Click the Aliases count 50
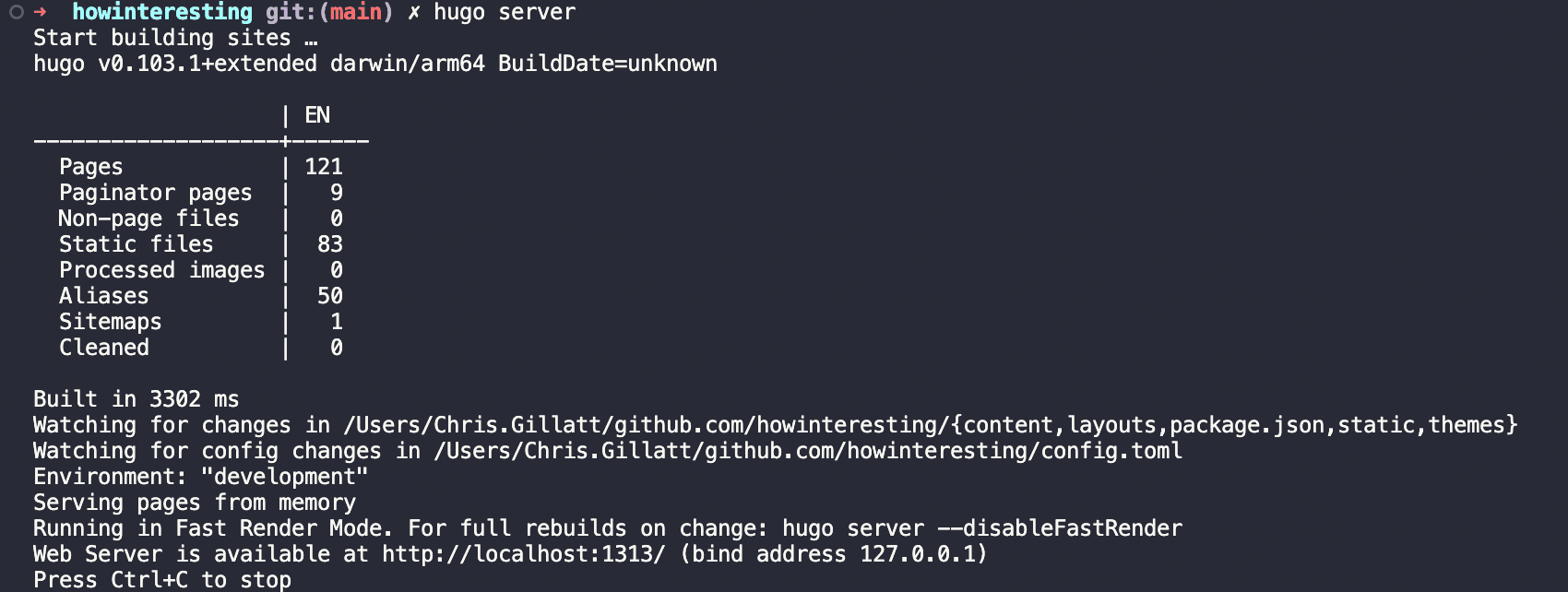The width and height of the screenshot is (1568, 592). tap(329, 296)
